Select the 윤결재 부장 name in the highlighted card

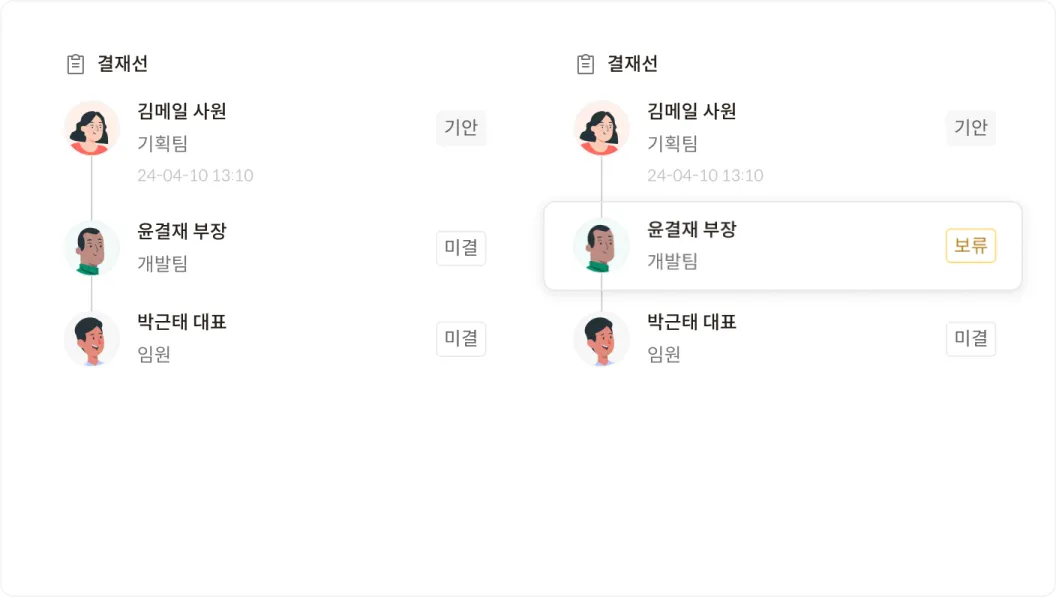[x=692, y=229]
